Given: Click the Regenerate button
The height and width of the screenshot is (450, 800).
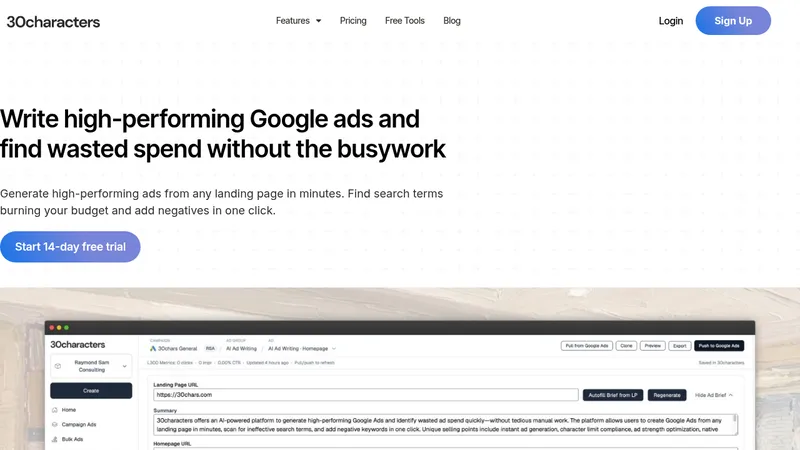Looking at the screenshot, I should pos(667,395).
